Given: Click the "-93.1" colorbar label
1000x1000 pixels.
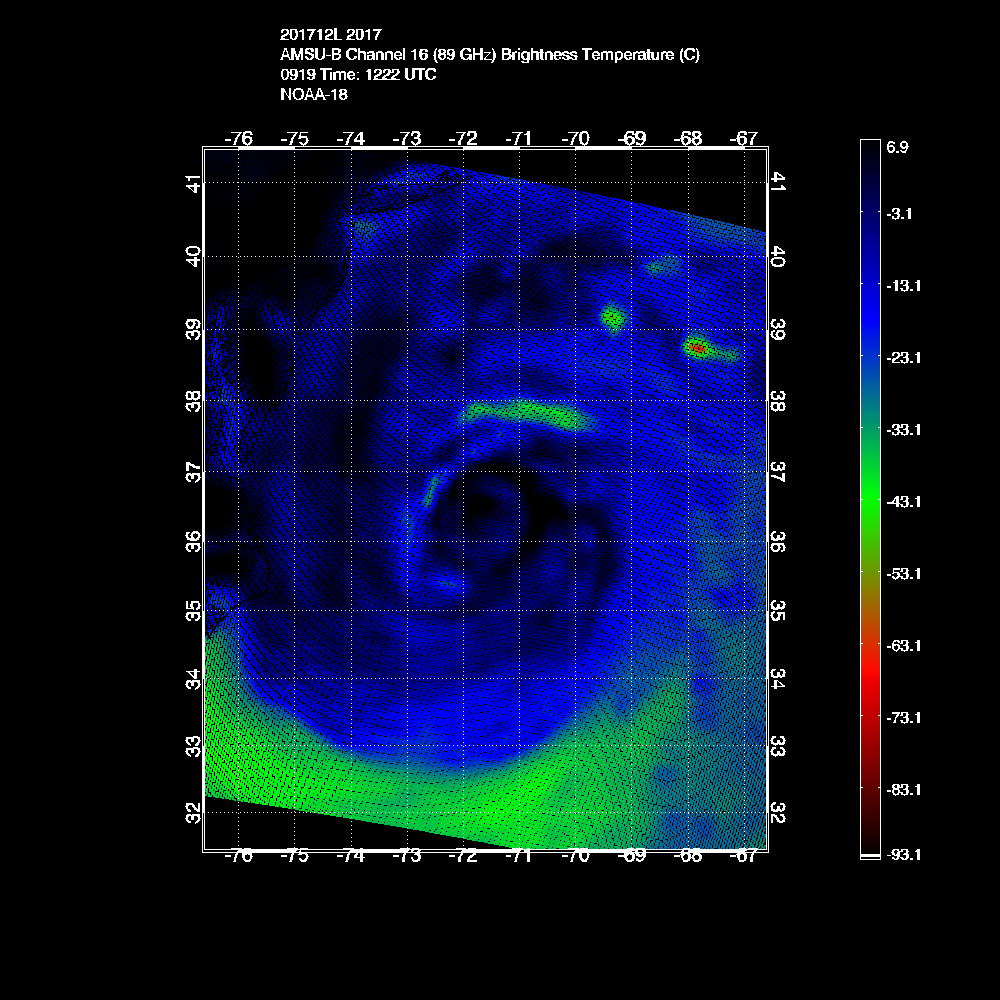Looking at the screenshot, I should tap(904, 855).
